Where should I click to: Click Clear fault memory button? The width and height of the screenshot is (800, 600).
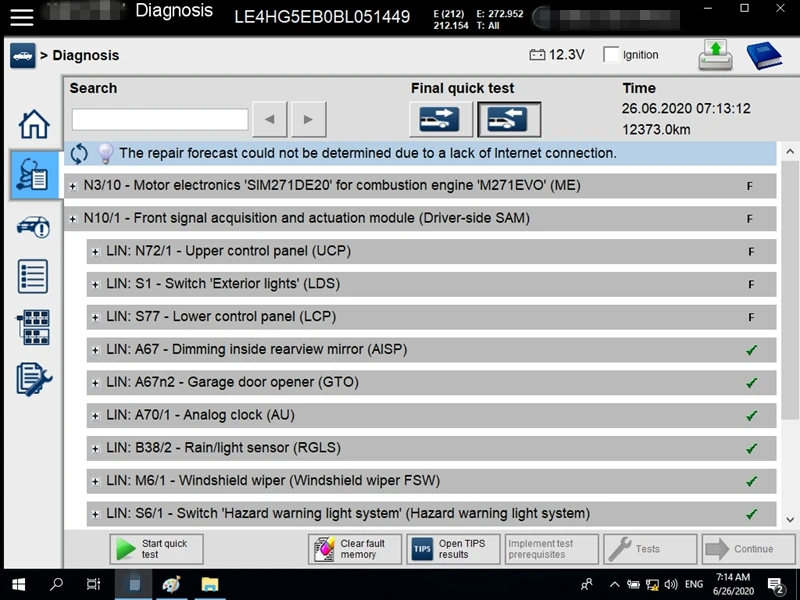[x=355, y=549]
